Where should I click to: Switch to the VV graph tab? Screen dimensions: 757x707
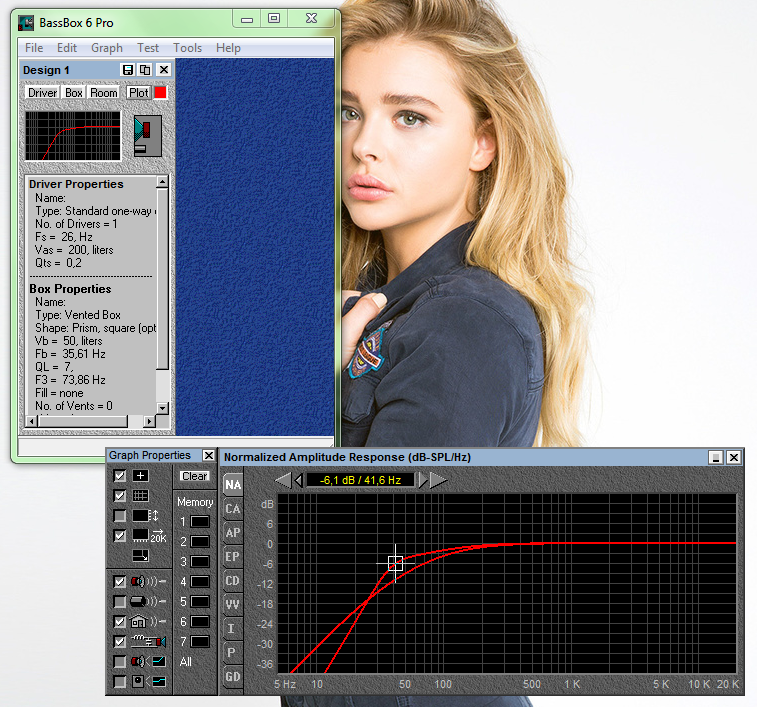tap(233, 604)
